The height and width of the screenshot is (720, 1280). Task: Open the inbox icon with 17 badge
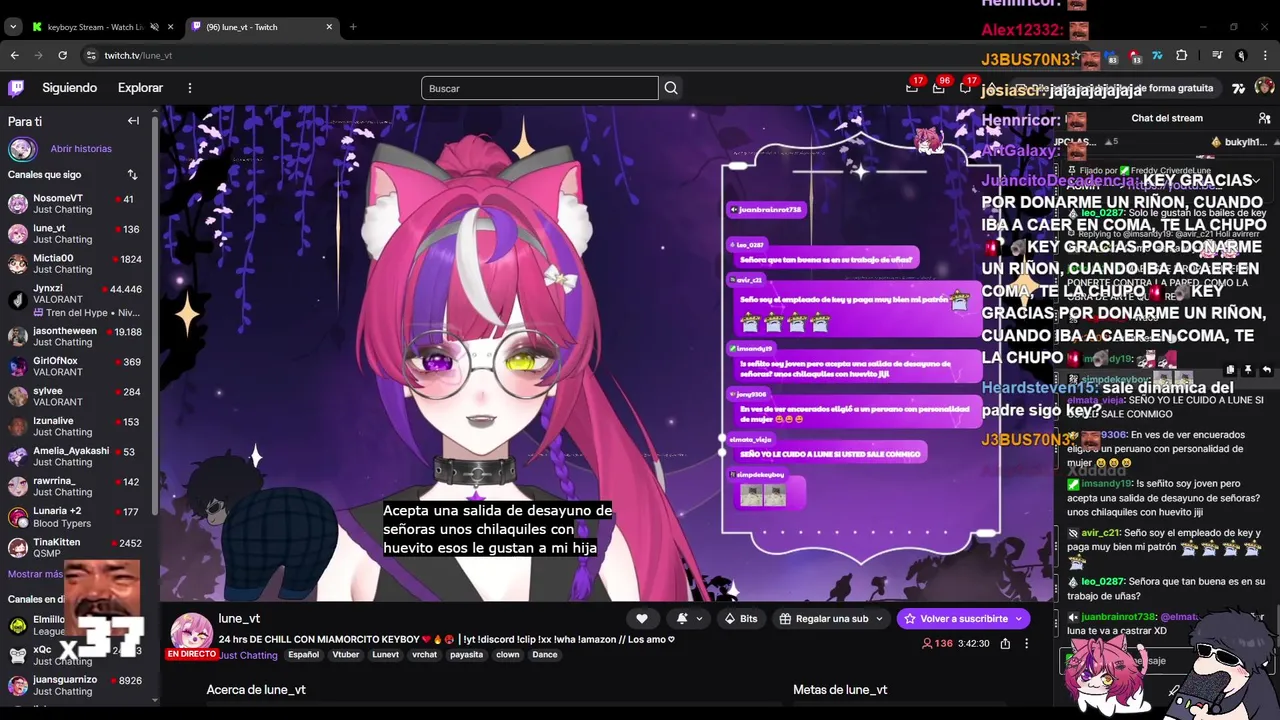coord(912,88)
